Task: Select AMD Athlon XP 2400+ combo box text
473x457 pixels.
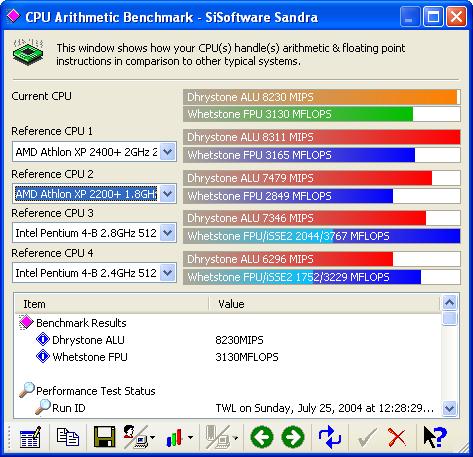Action: 86,152
